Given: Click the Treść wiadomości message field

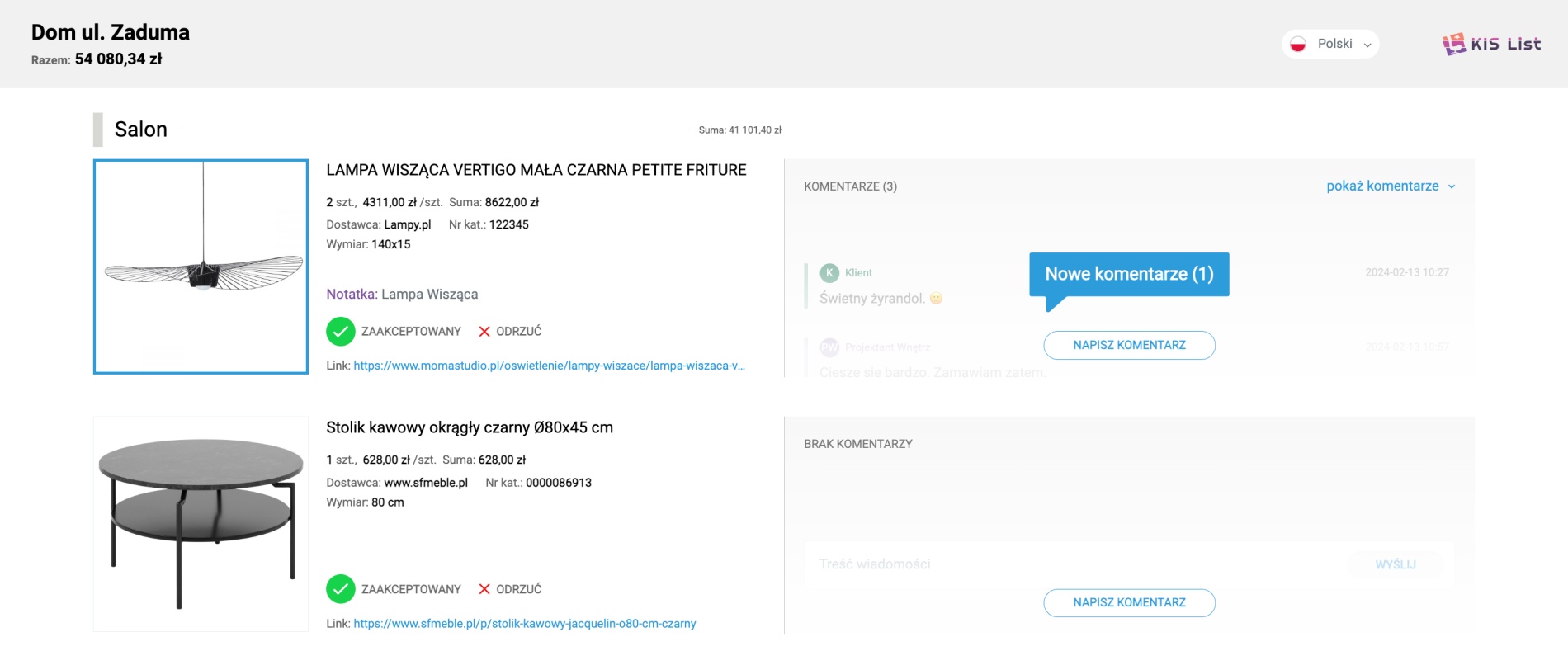Looking at the screenshot, I should (x=1073, y=564).
